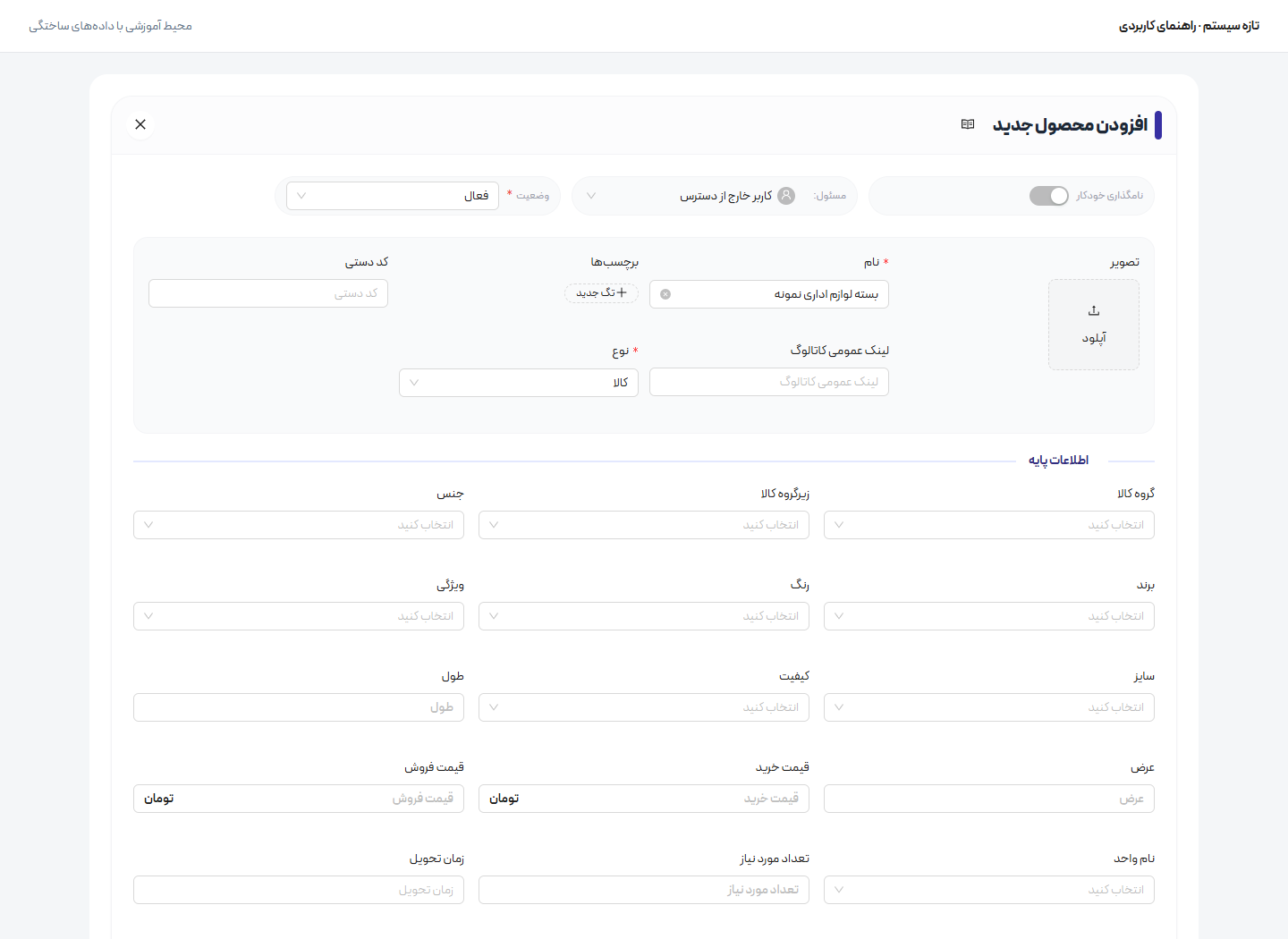1288x939 pixels.
Task: Click the اطلاعات پایه section heading
Action: tap(1058, 461)
